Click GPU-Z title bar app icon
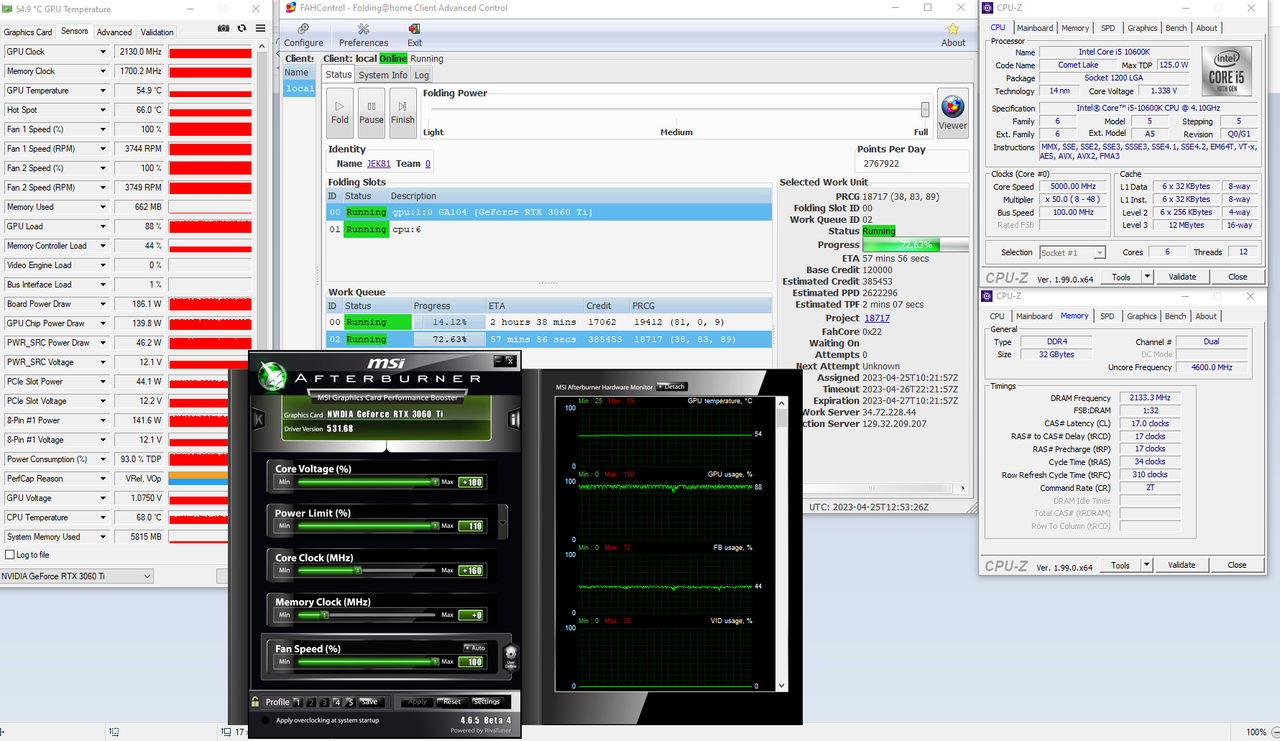This screenshot has height=741, width=1280. click(9, 8)
